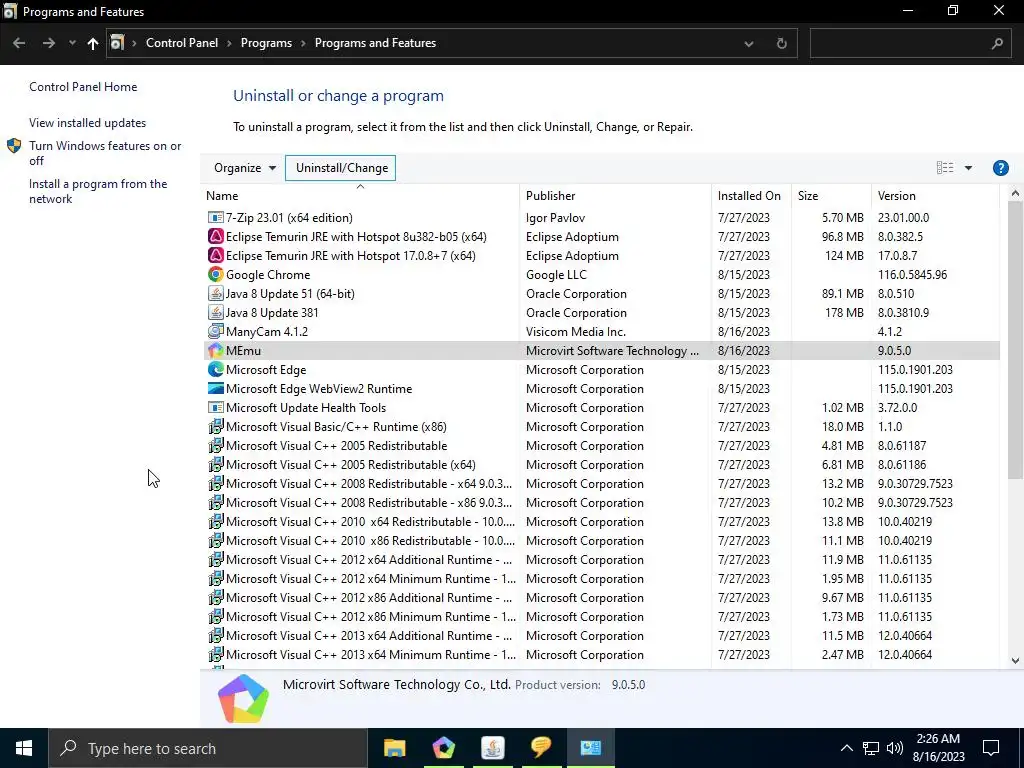Open recent locations dropdown arrow

pyautogui.click(x=72, y=43)
